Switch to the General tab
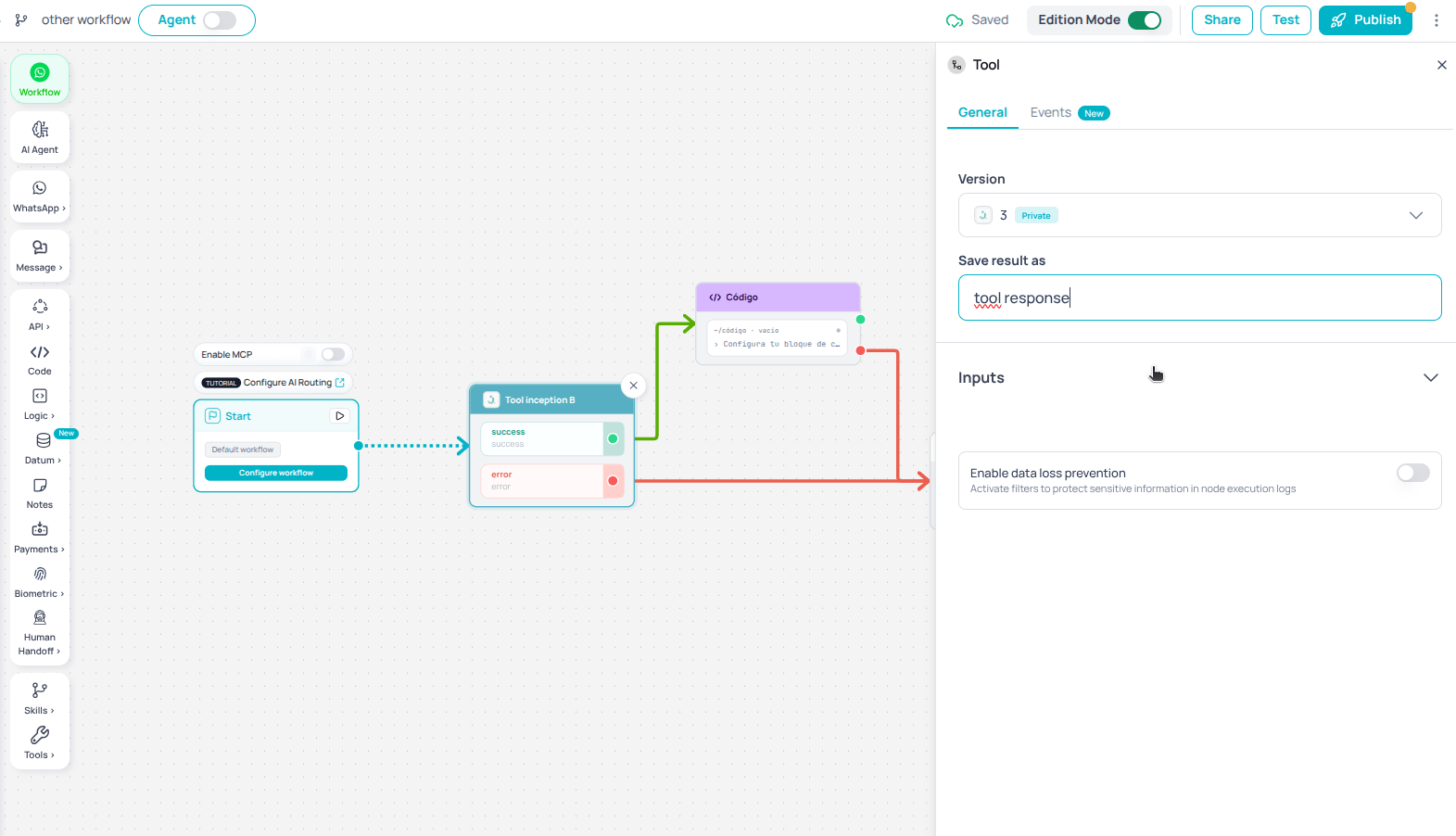The height and width of the screenshot is (836, 1456). 982,112
